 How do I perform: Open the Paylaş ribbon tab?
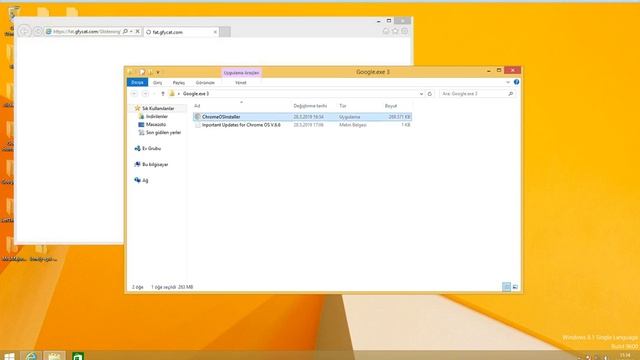[179, 83]
